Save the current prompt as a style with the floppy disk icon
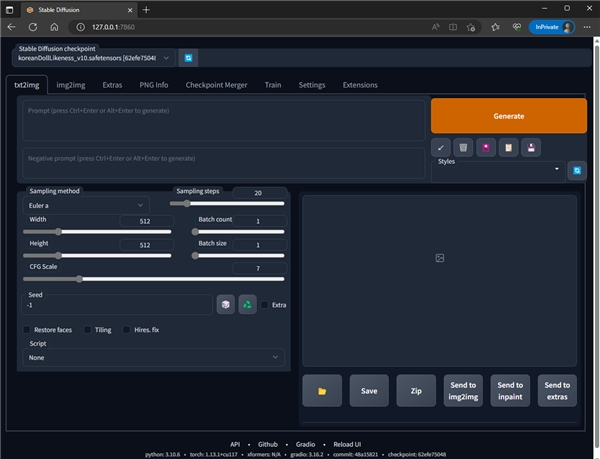 pyautogui.click(x=531, y=148)
